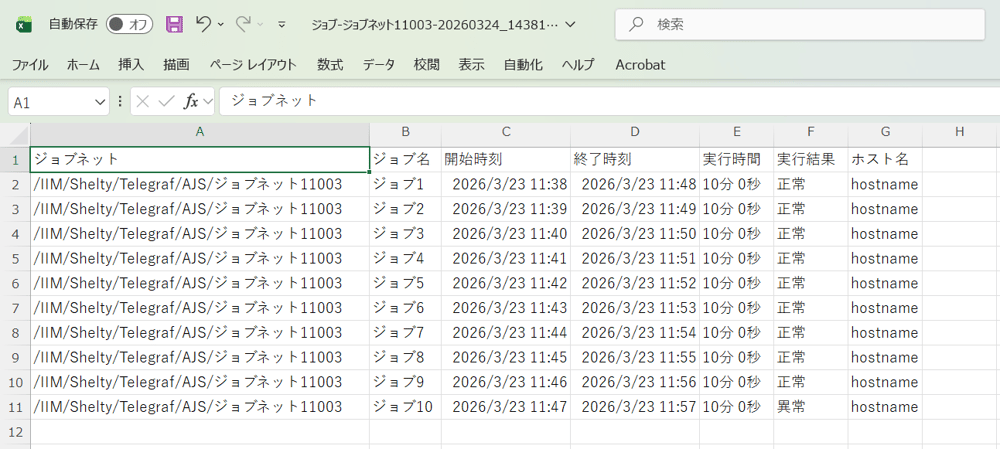The height and width of the screenshot is (449, 1000).
Task: Open the 描画 ribbon tab
Action: point(176,64)
